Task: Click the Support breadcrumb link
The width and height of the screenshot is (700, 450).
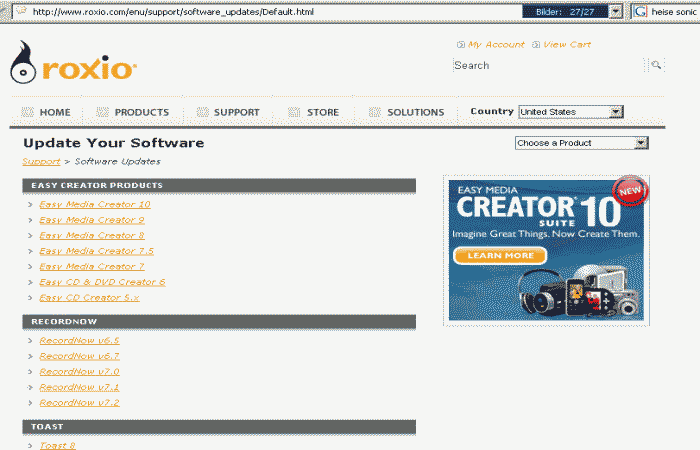Action: coord(41,161)
